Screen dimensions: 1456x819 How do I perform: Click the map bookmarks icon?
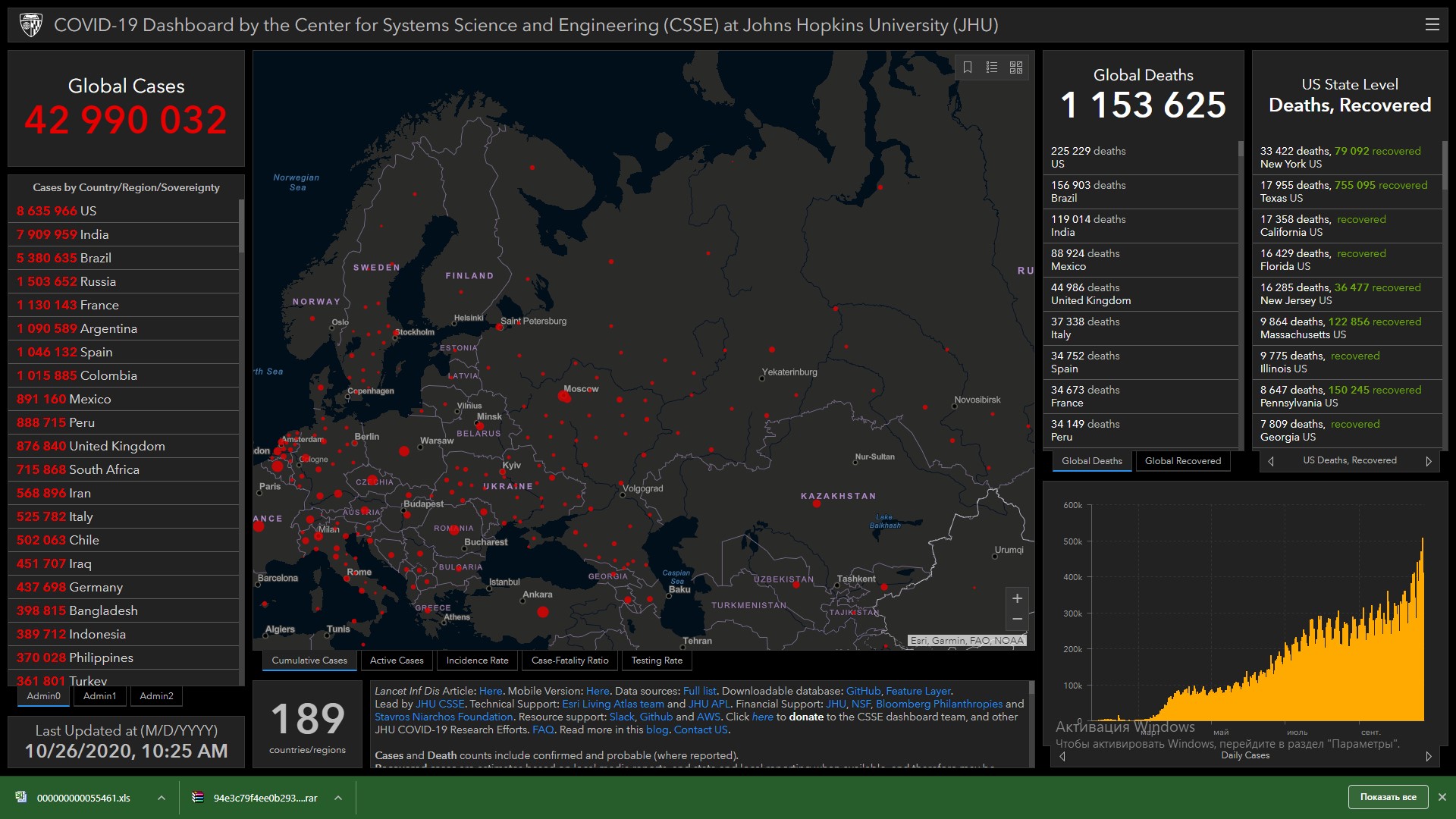coord(968,67)
